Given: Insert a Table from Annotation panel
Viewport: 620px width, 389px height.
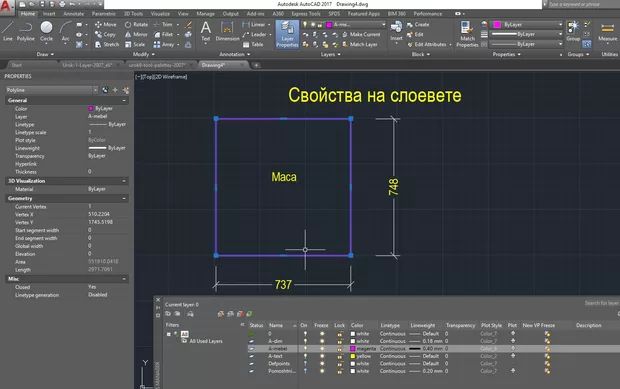Looking at the screenshot, I should point(253,44).
